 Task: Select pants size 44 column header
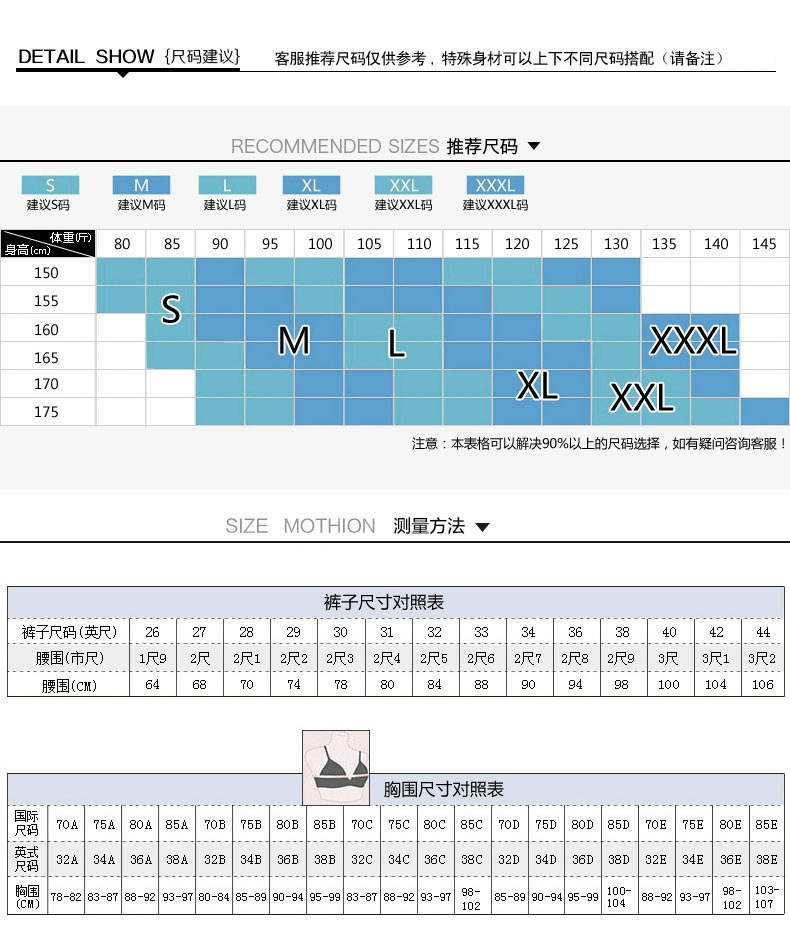[x=763, y=632]
